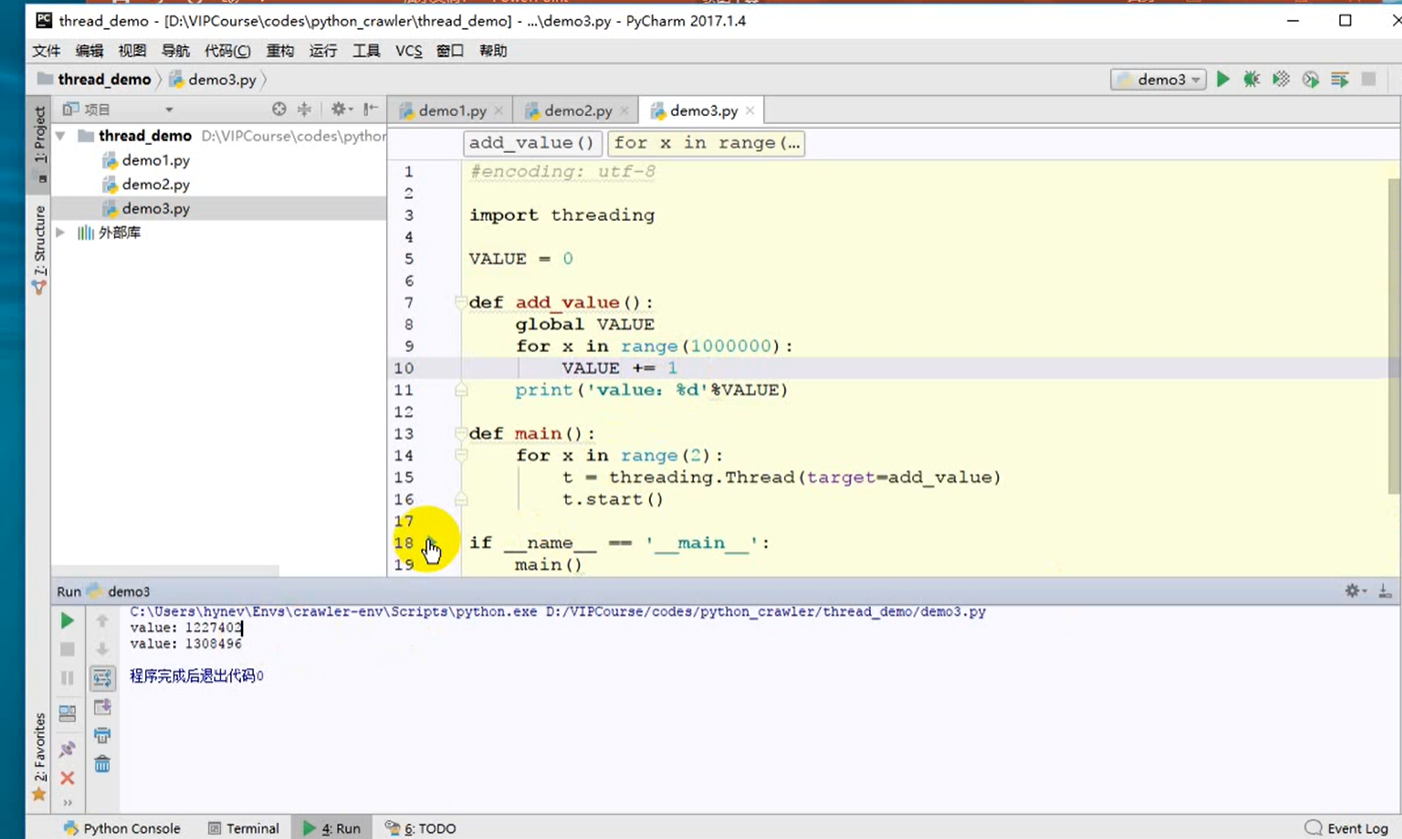This screenshot has height=839, width=1402.
Task: Click the scroll-from-source target icon in Project panel
Action: click(x=279, y=109)
